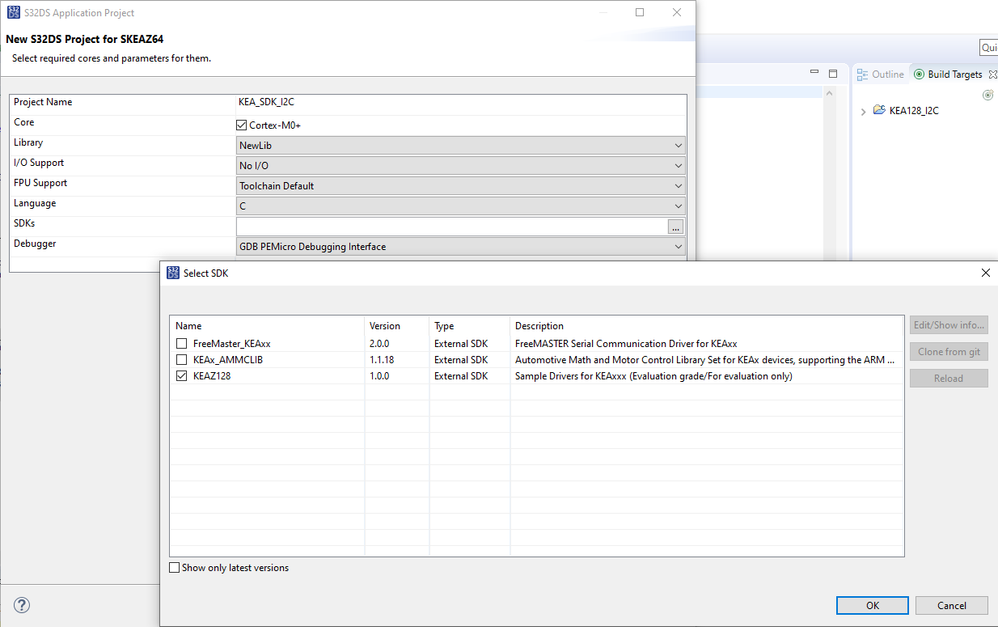Screen dimensions: 998x627
Task: Close the S32DS Application Project wizard
Action: pos(677,12)
